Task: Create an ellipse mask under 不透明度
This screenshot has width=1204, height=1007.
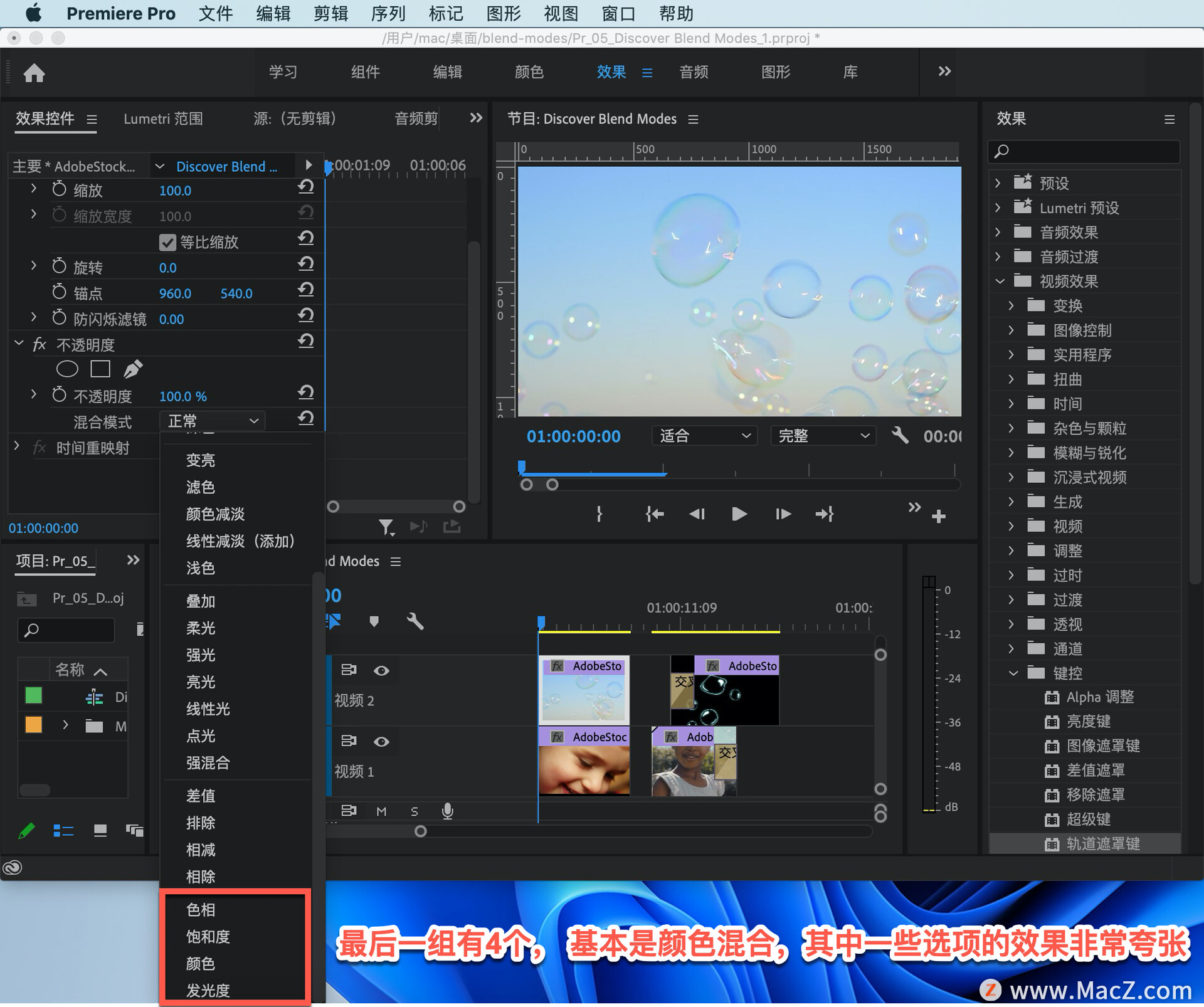Action: [x=67, y=369]
